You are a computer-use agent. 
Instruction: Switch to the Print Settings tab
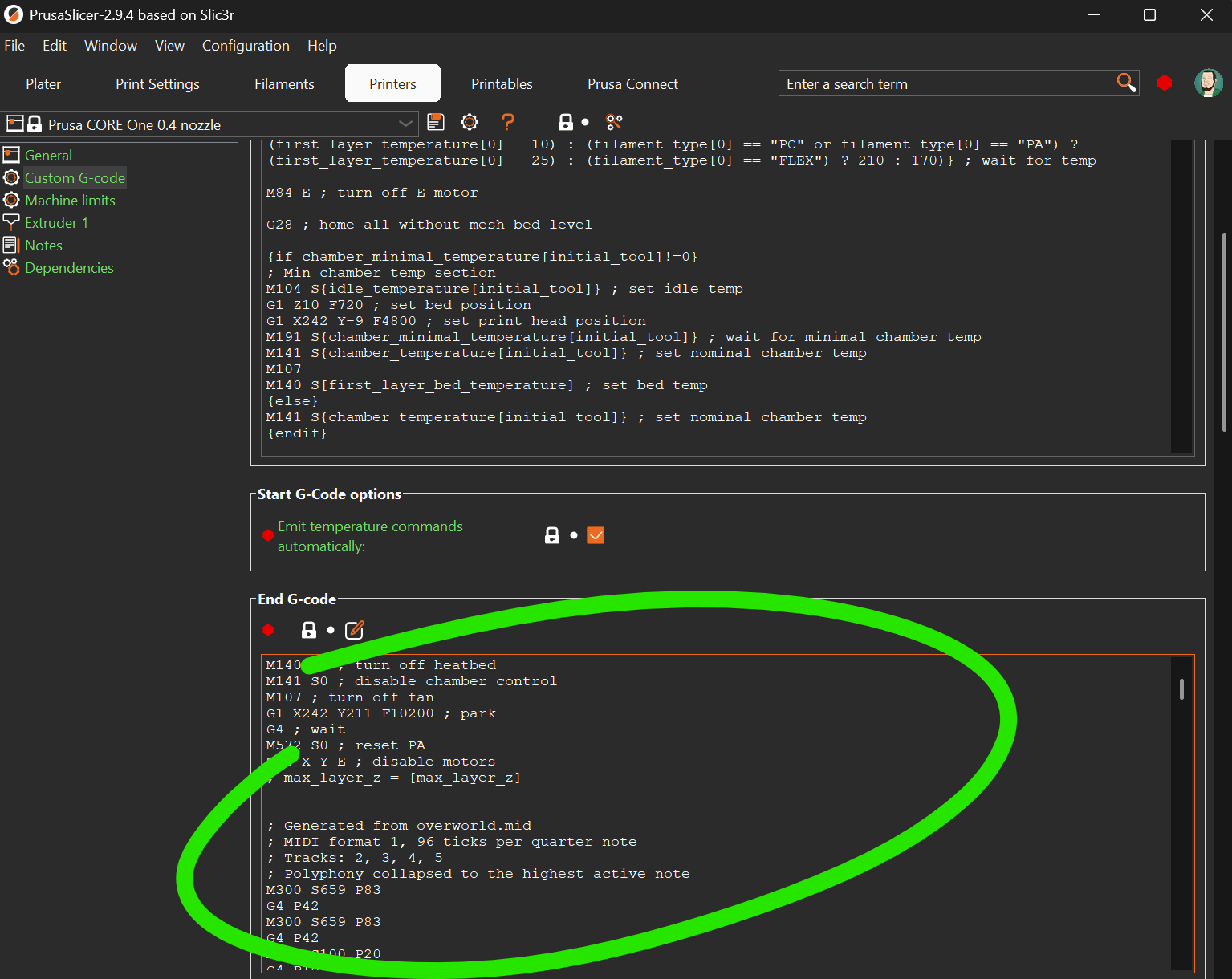[x=157, y=83]
